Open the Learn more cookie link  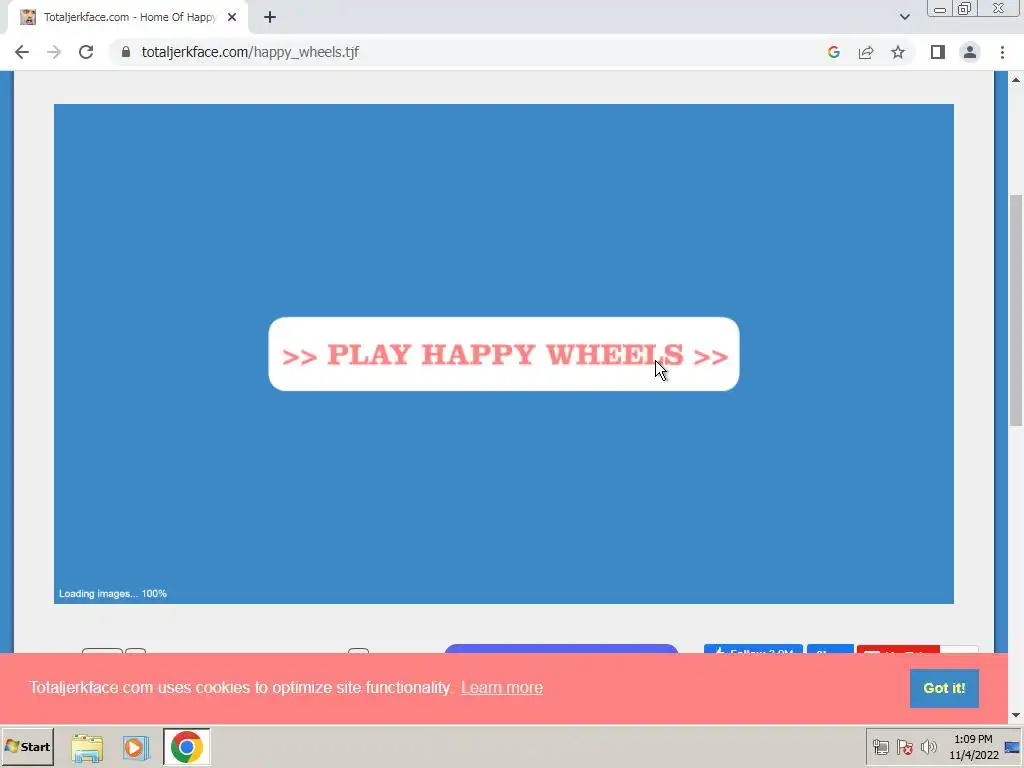click(x=502, y=688)
